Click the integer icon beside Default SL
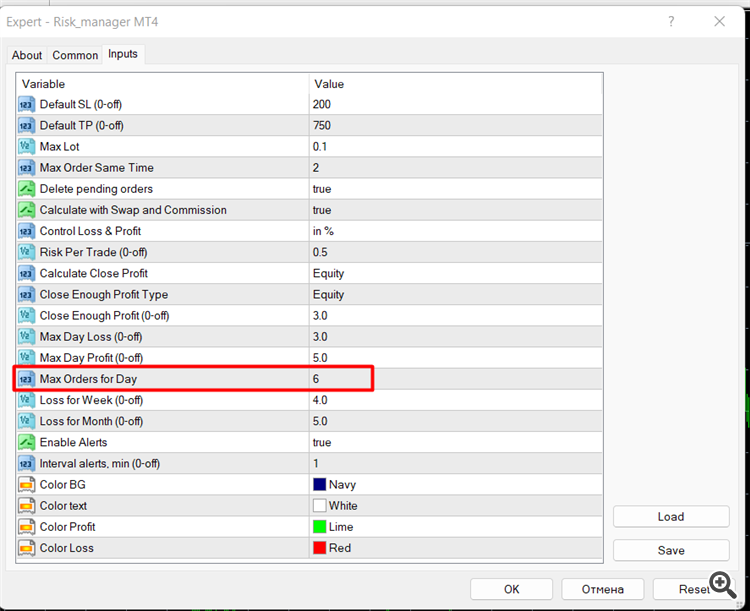Image resolution: width=750 pixels, height=611 pixels. click(x=26, y=104)
